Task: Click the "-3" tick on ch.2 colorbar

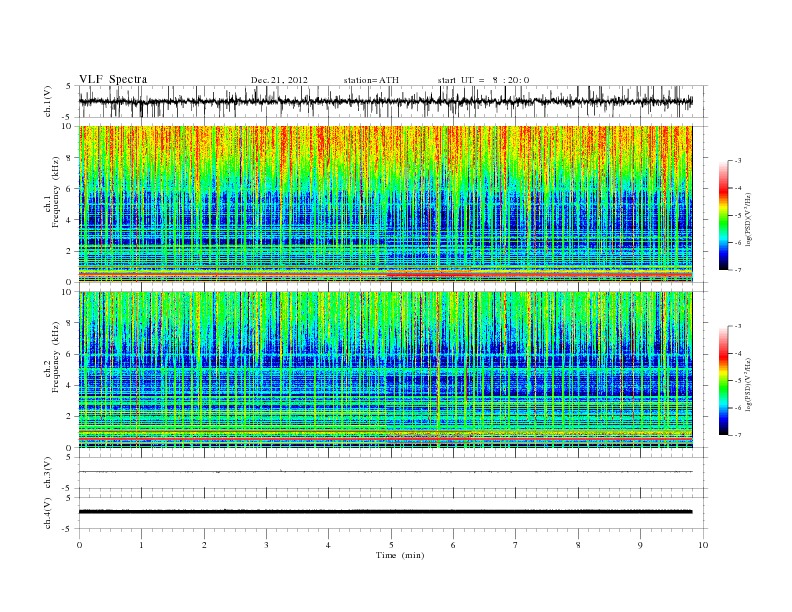Action: coord(738,326)
